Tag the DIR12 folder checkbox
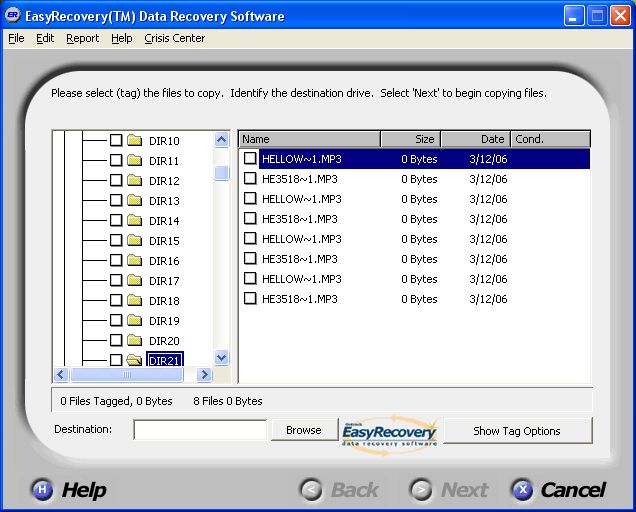 pos(116,180)
